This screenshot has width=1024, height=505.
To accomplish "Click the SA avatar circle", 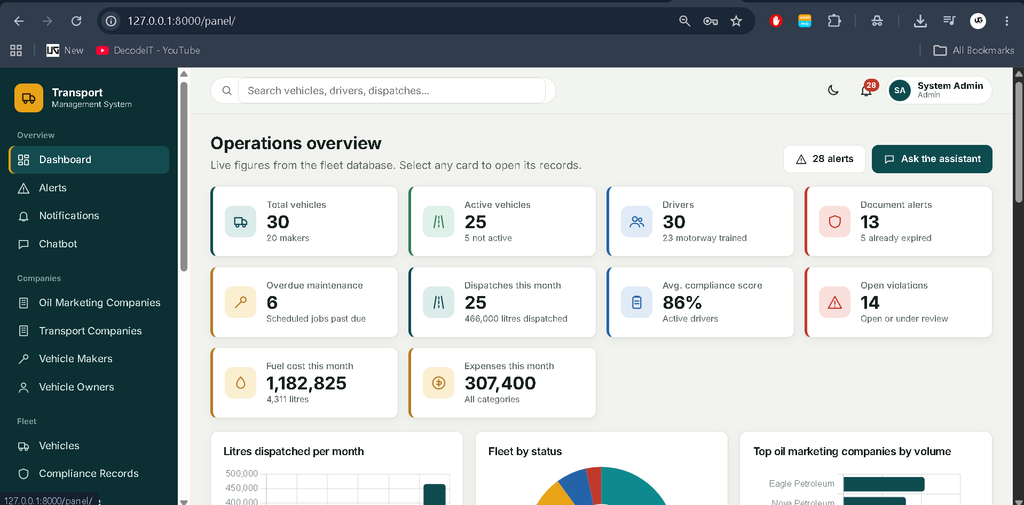I will click(900, 90).
